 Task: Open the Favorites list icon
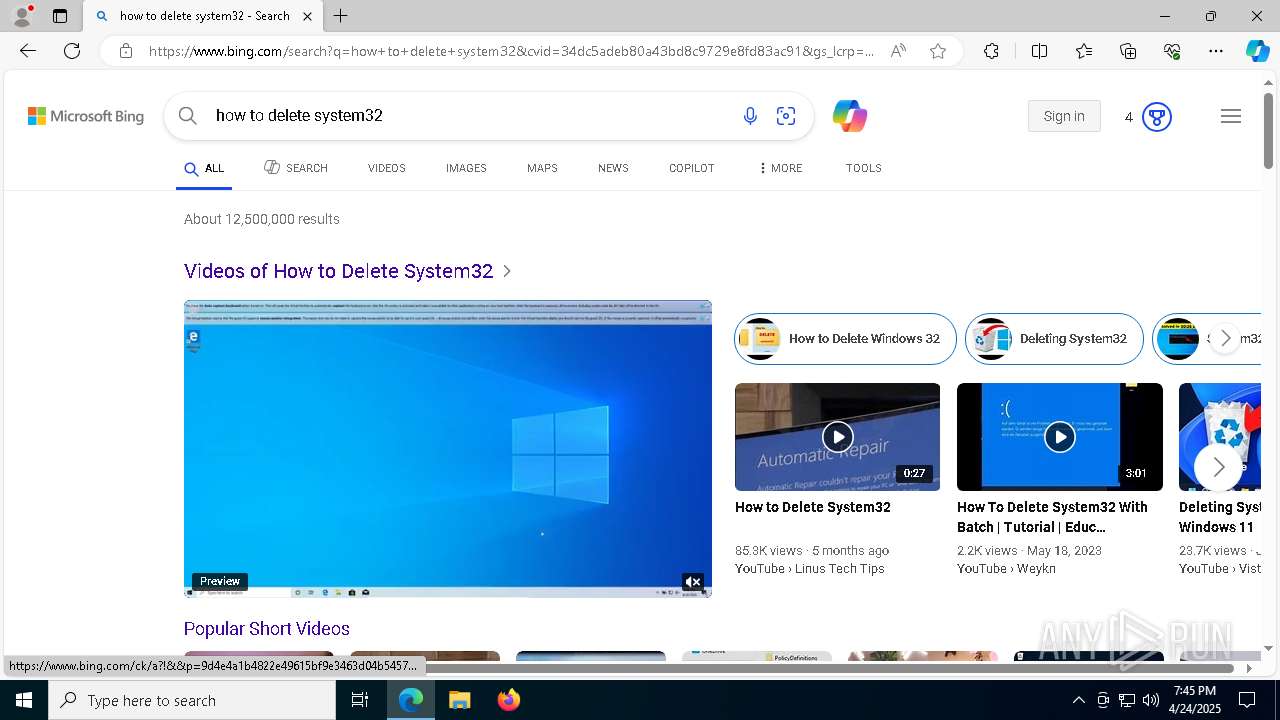click(1084, 51)
